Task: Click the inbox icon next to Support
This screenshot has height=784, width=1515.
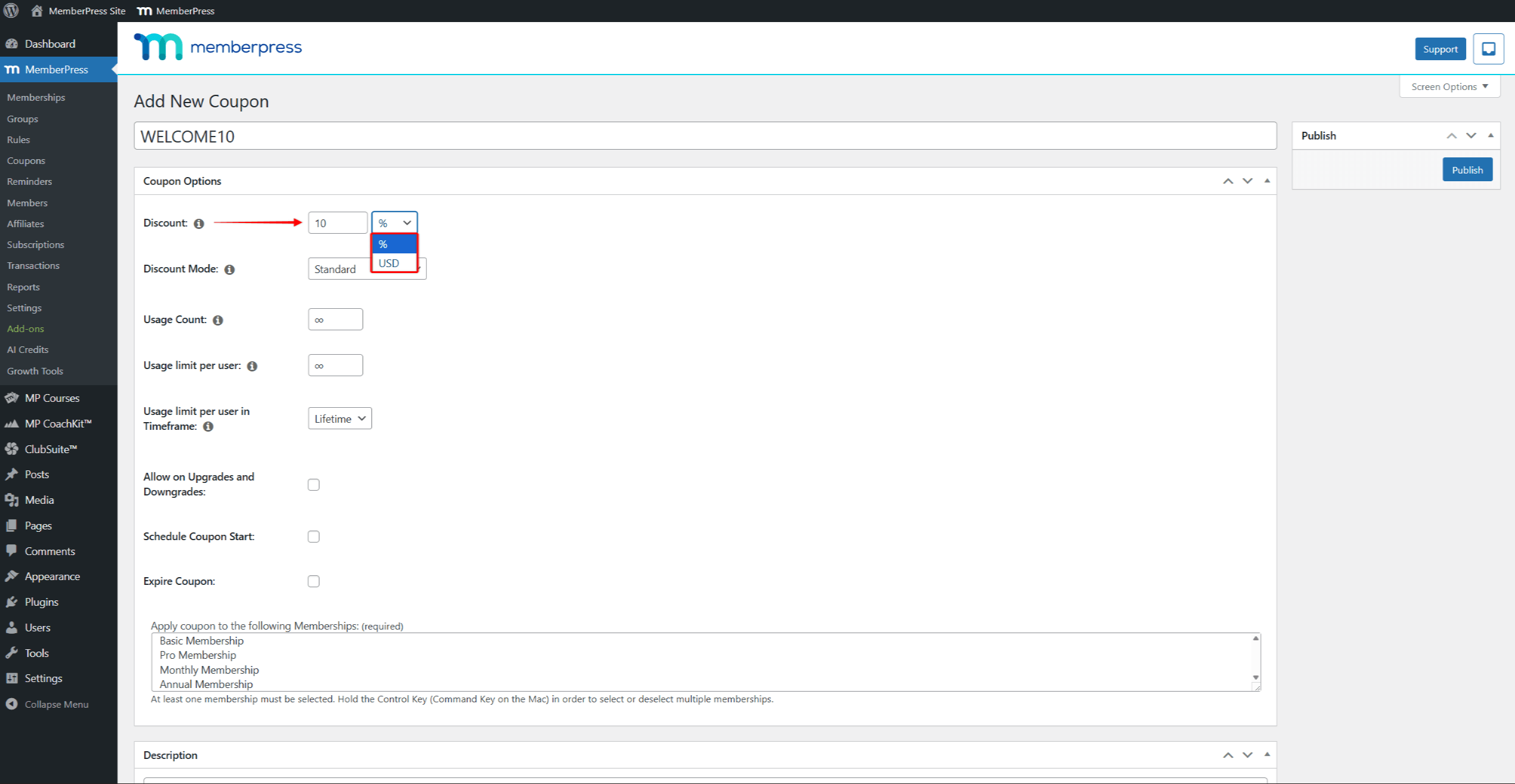Action: click(x=1488, y=49)
